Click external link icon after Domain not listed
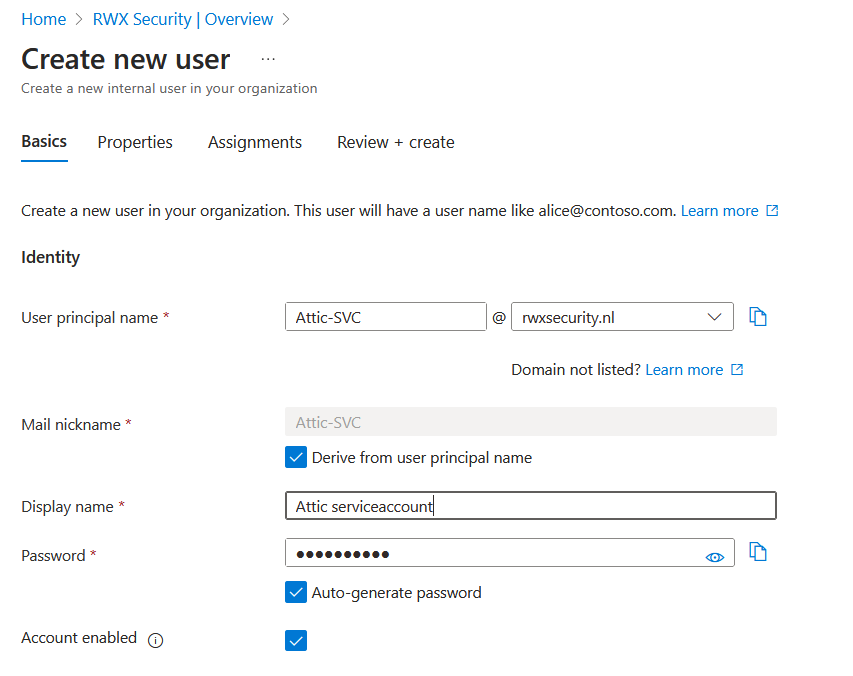The width and height of the screenshot is (853, 676). coord(737,370)
